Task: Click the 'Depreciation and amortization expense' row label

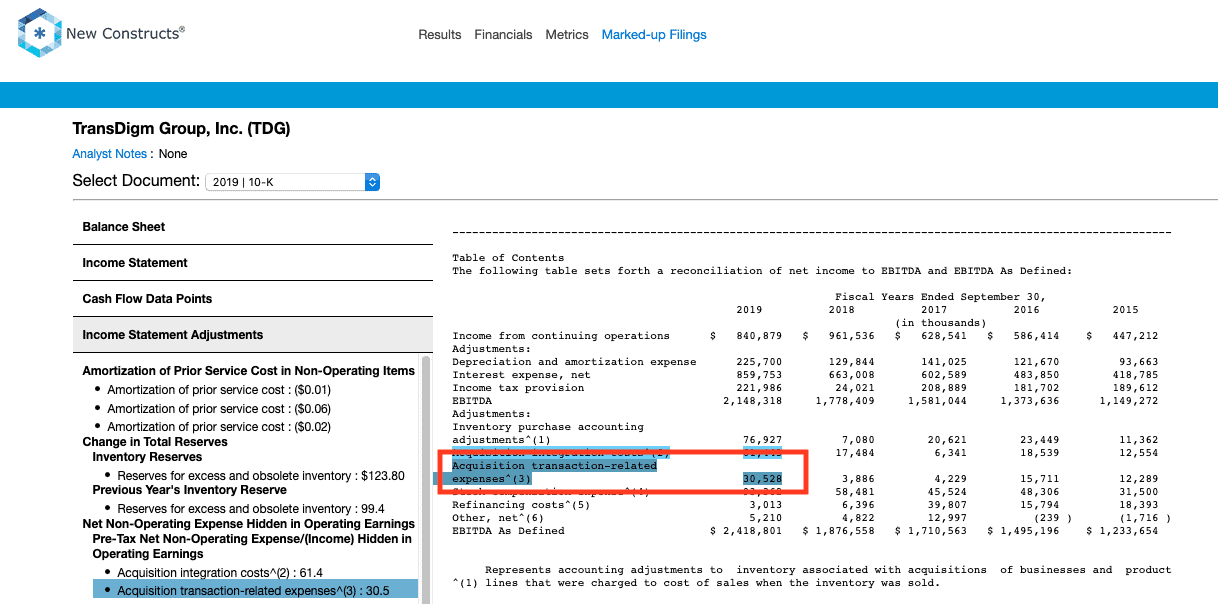Action: coord(574,362)
